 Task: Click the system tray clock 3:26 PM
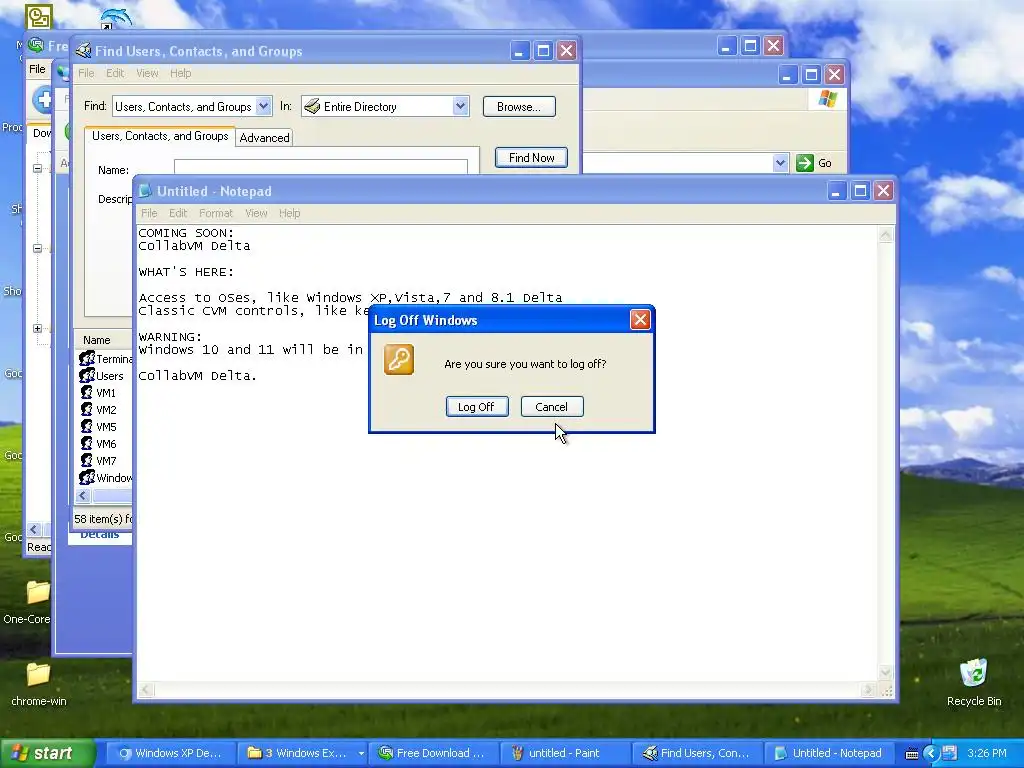pos(987,753)
